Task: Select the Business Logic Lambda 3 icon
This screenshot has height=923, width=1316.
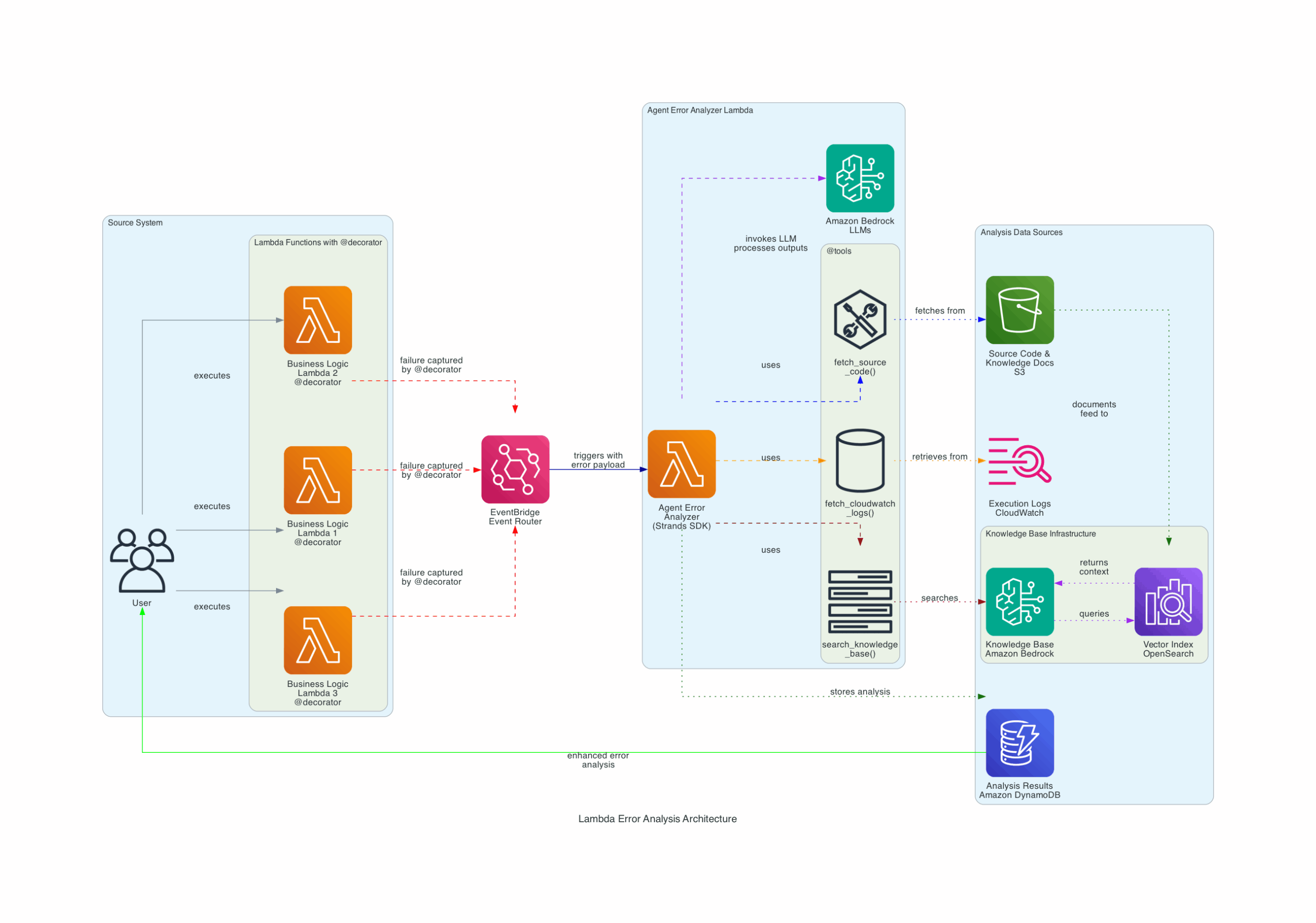Action: click(x=318, y=639)
